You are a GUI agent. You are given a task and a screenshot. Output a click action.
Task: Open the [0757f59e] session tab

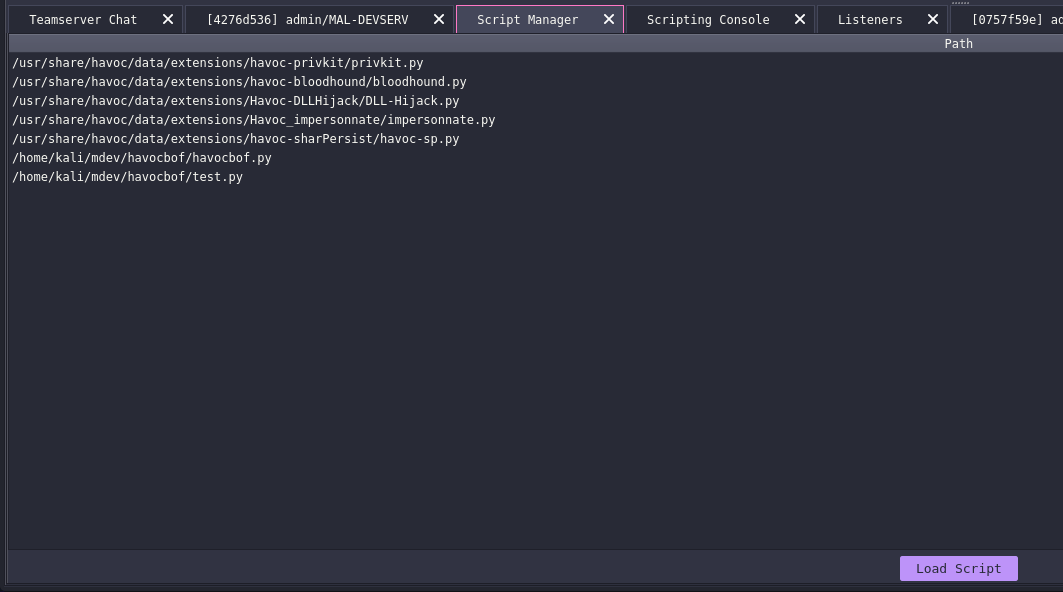[x=1007, y=20]
